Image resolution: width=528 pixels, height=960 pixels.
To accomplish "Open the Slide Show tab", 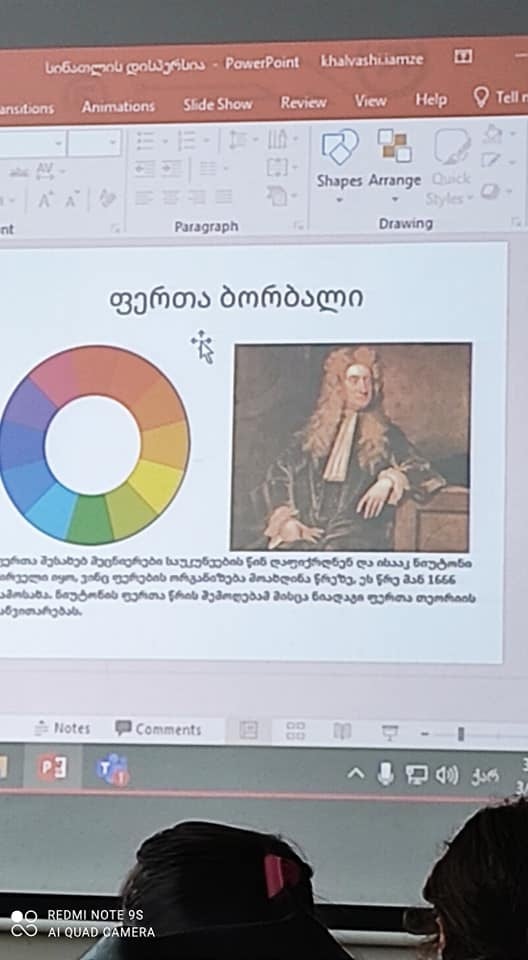I will (217, 105).
